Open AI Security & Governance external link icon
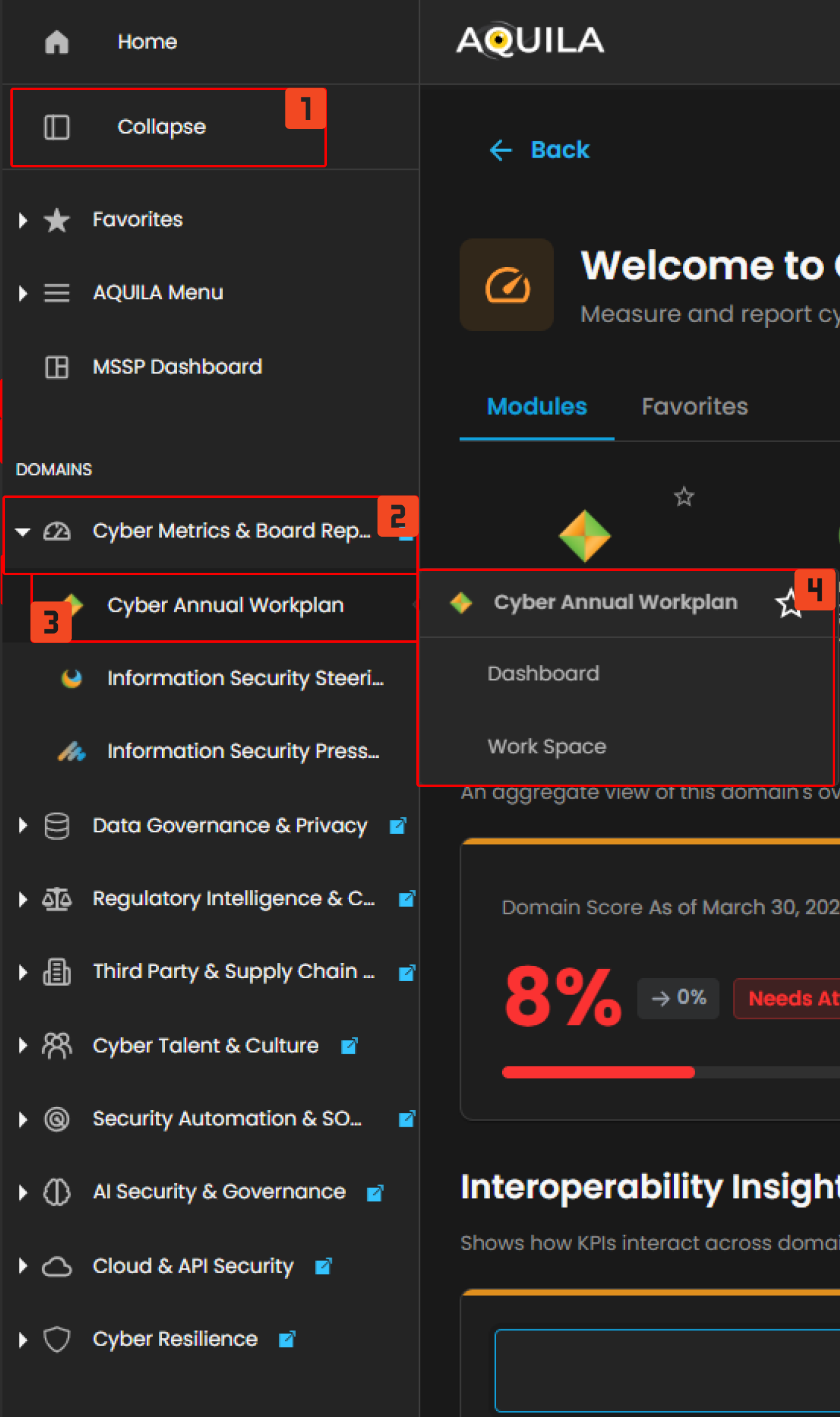This screenshot has width=840, height=1417. point(375,1193)
